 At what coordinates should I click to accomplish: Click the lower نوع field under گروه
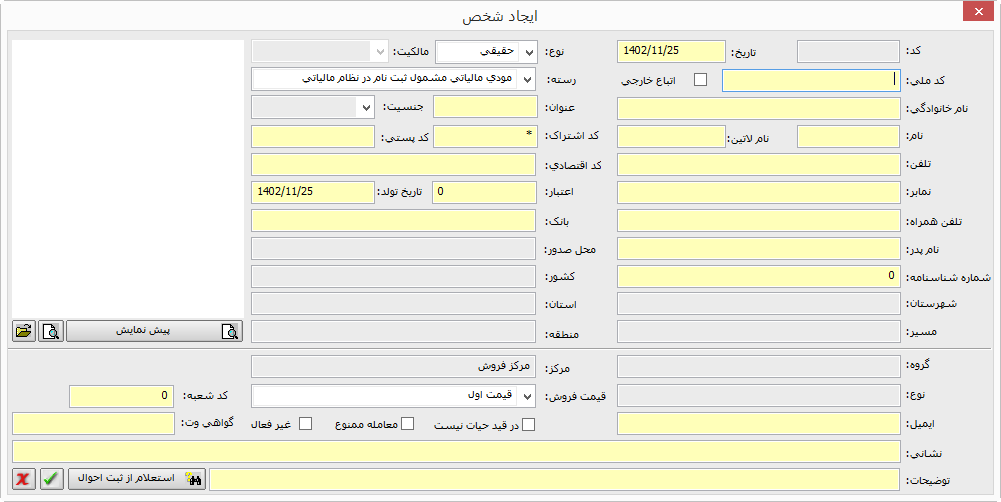click(x=758, y=396)
